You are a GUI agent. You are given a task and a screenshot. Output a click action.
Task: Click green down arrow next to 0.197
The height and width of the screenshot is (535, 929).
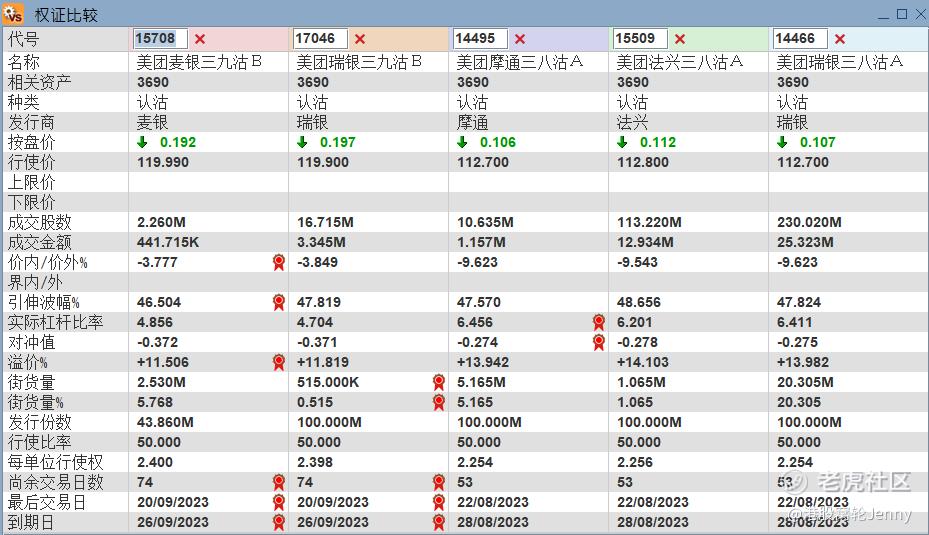pos(302,142)
